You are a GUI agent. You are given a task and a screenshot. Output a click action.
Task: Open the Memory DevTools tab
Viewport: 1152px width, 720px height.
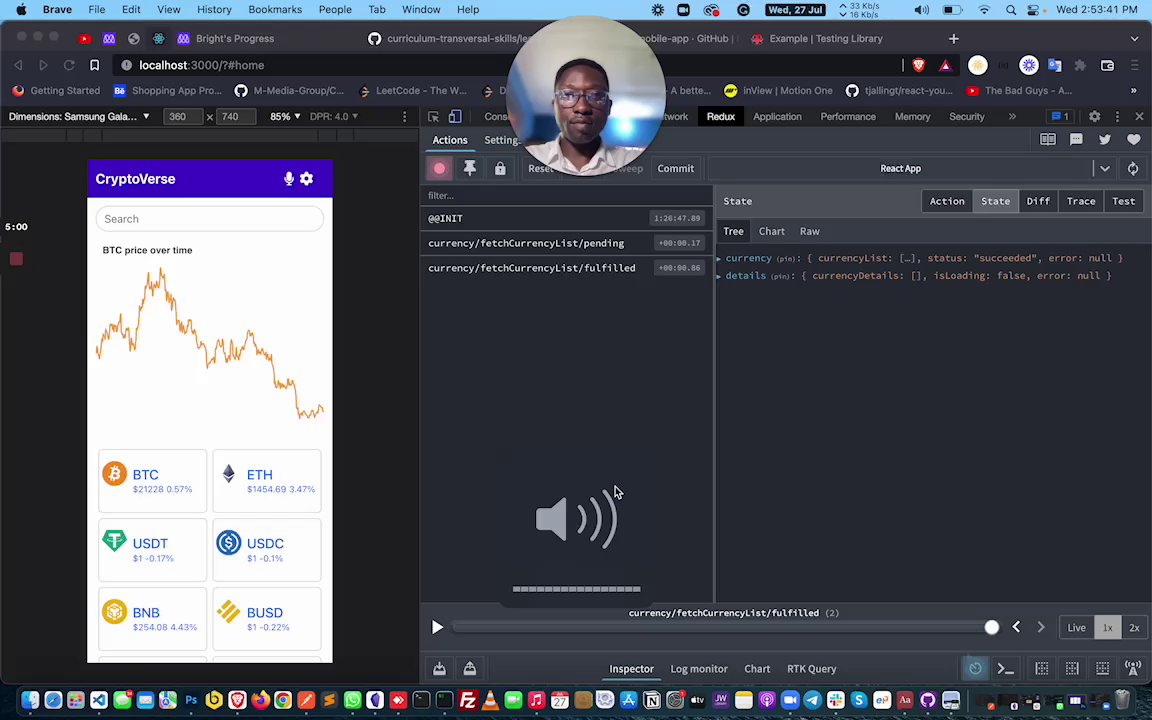[912, 116]
